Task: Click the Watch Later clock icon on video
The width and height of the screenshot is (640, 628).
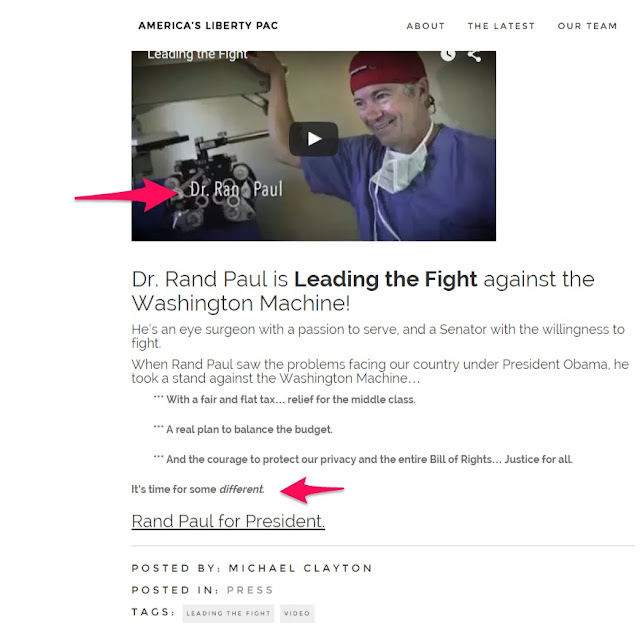Action: 448,55
